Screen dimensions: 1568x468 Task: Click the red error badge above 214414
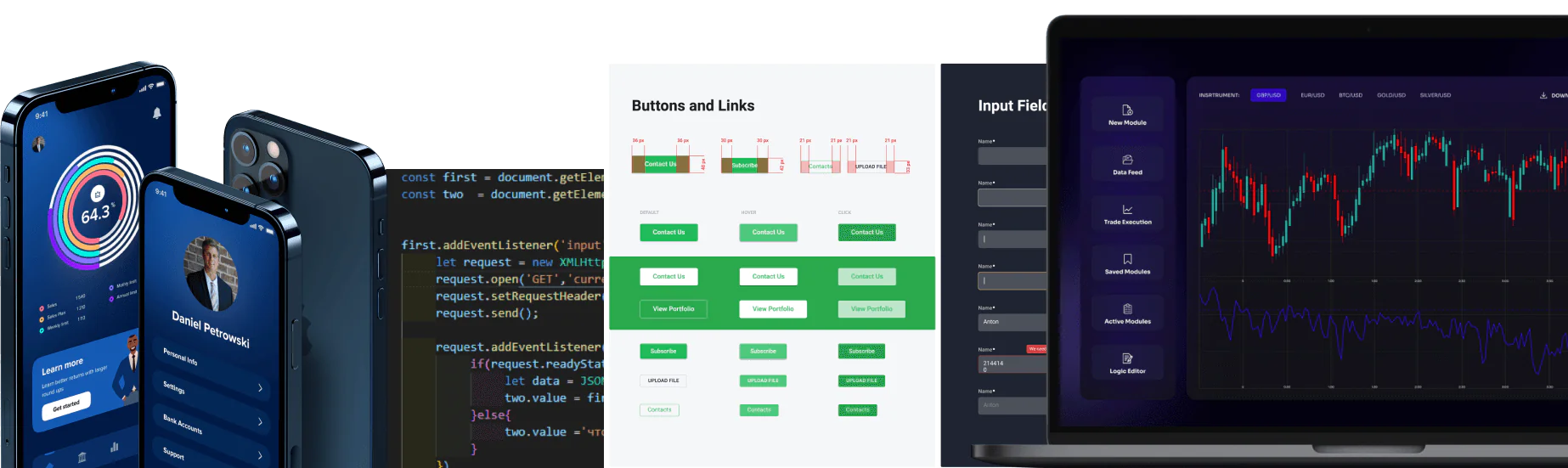[1037, 349]
